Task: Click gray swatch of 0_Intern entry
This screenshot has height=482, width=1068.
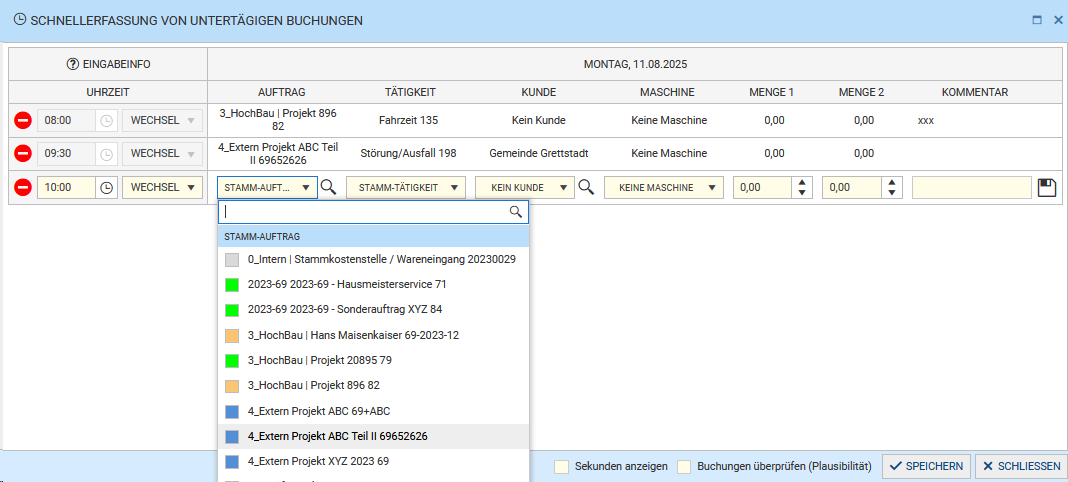Action: coord(232,259)
